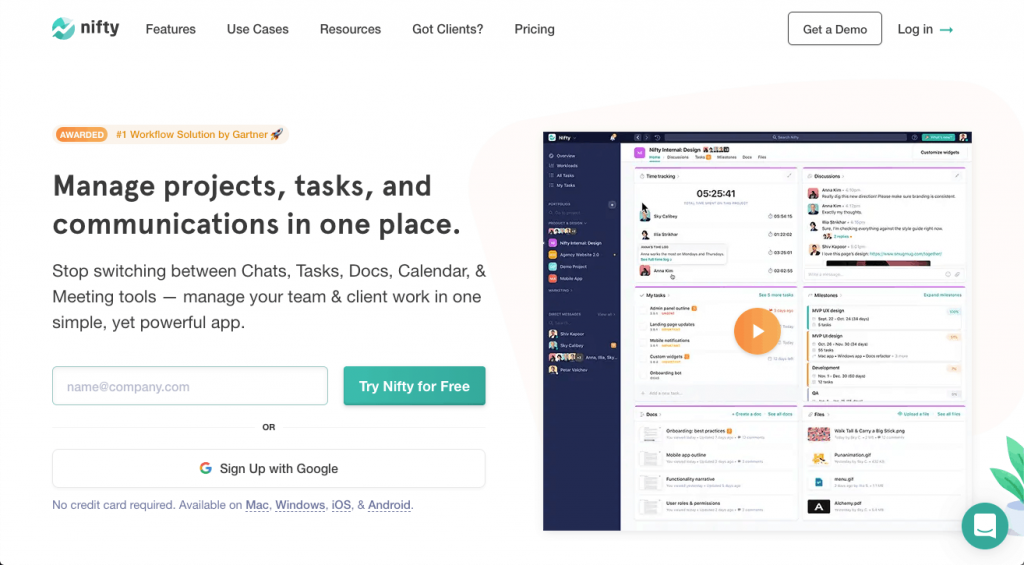Select All Tasks in preview sidebar

click(x=562, y=176)
